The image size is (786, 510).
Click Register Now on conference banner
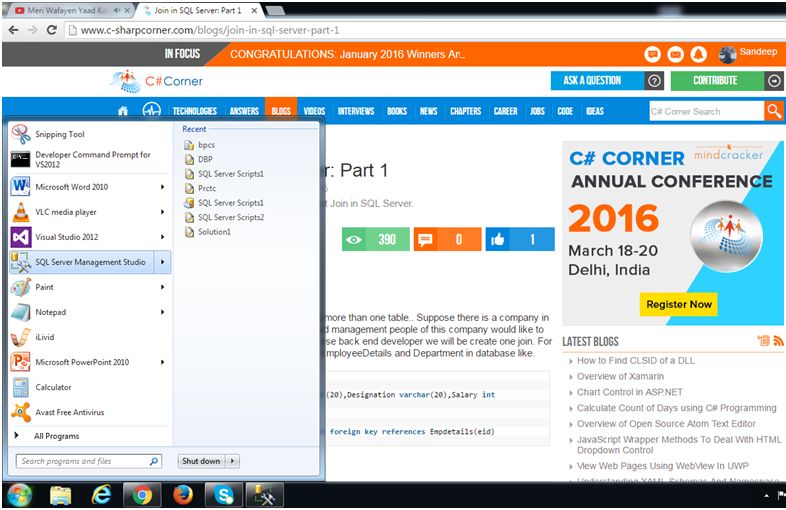point(679,304)
